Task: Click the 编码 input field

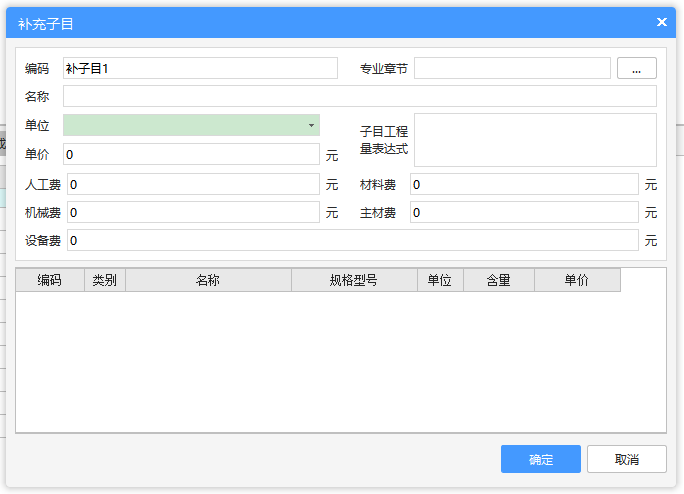Action: pos(200,68)
